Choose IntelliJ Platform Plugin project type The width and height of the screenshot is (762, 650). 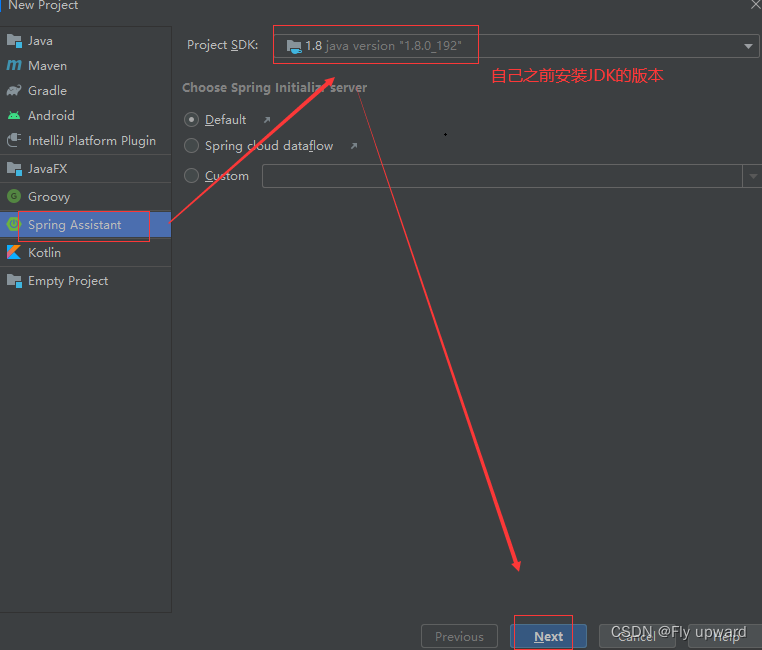click(x=86, y=141)
